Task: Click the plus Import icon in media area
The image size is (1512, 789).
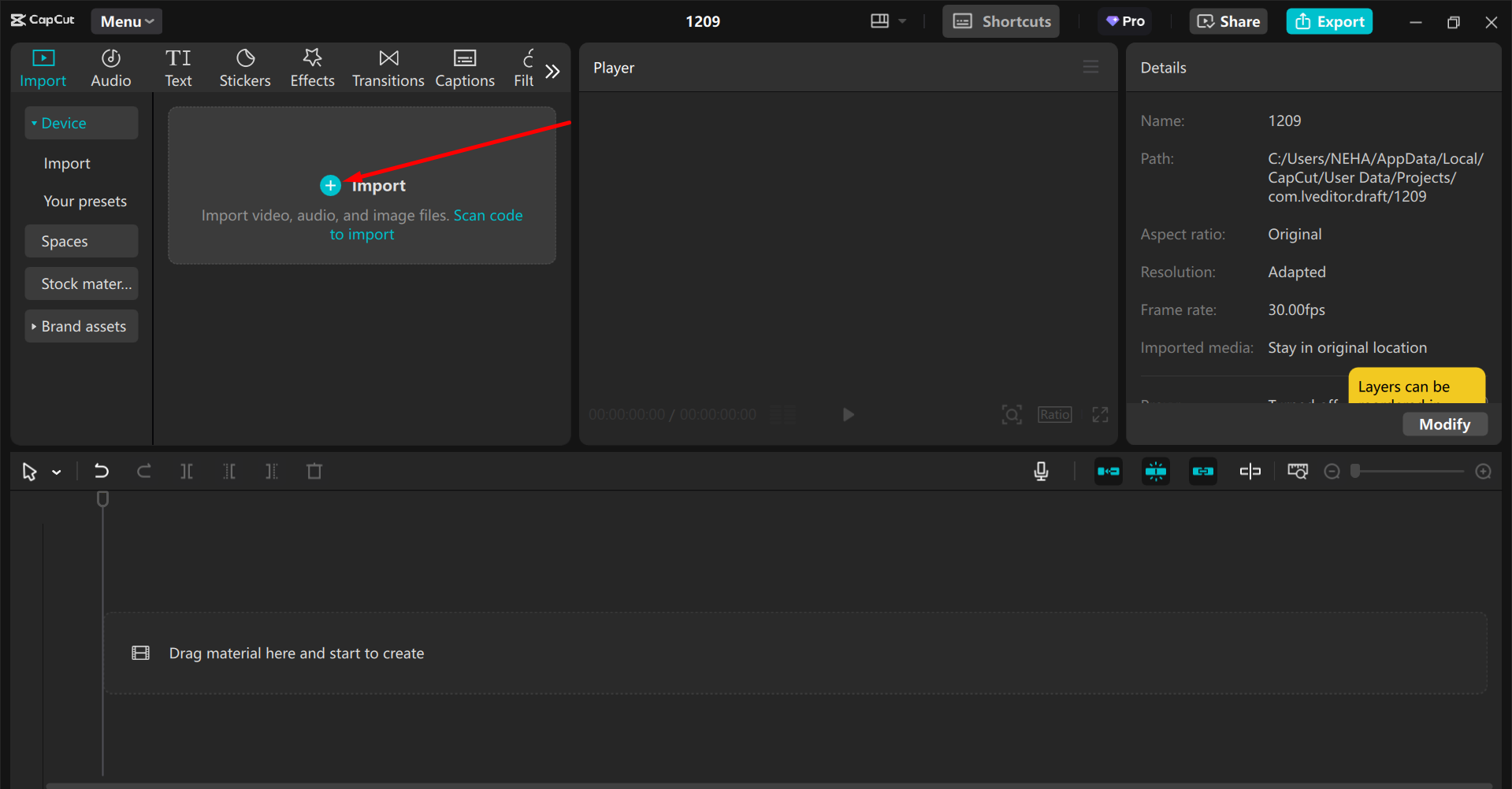Action: 330,185
